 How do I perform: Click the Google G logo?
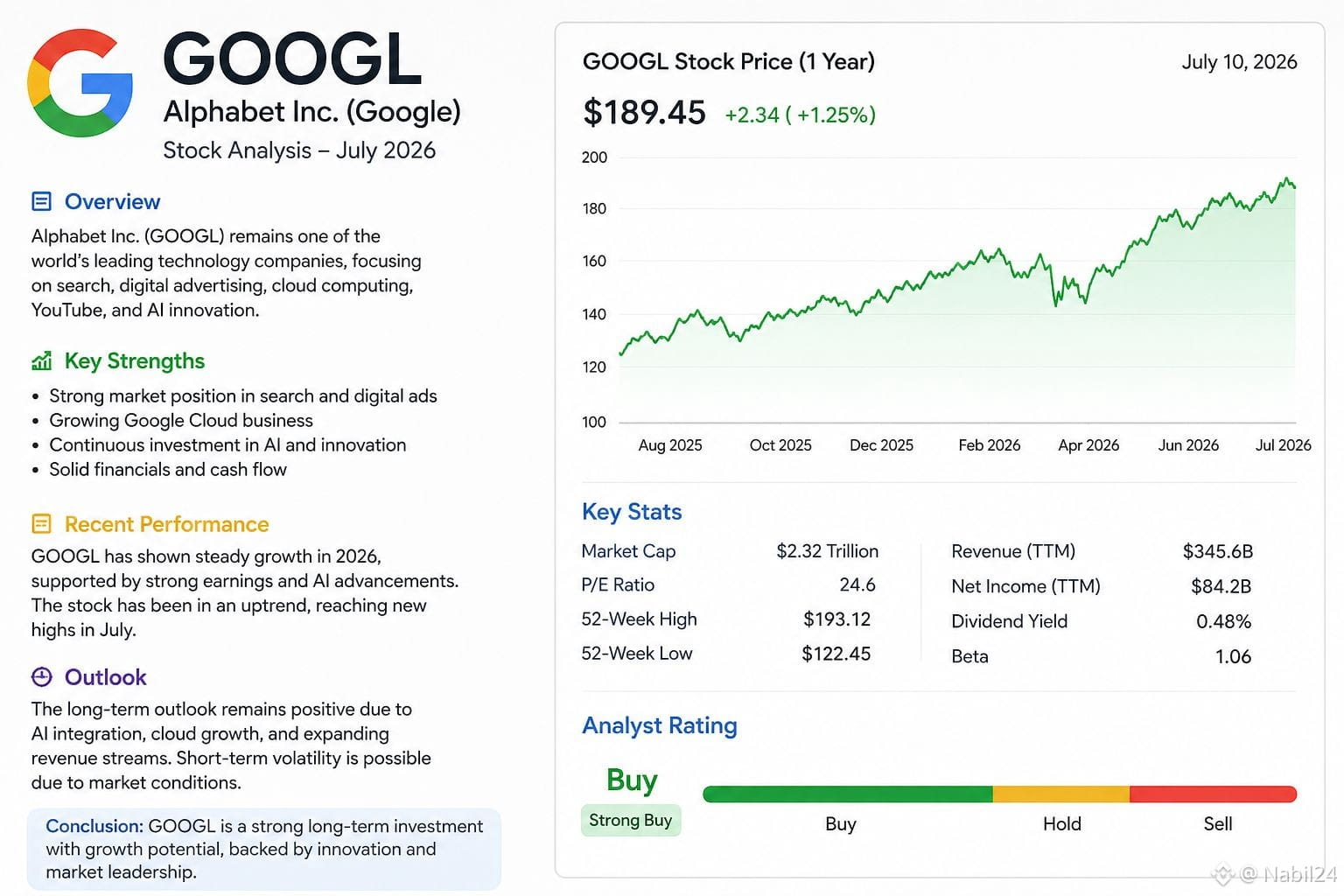(x=80, y=83)
